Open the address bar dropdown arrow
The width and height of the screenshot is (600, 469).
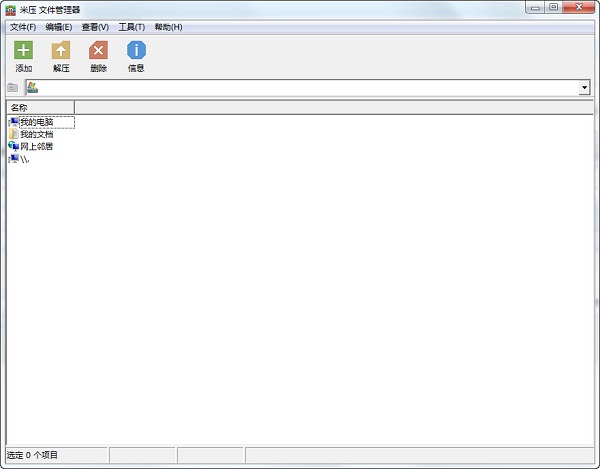point(584,87)
